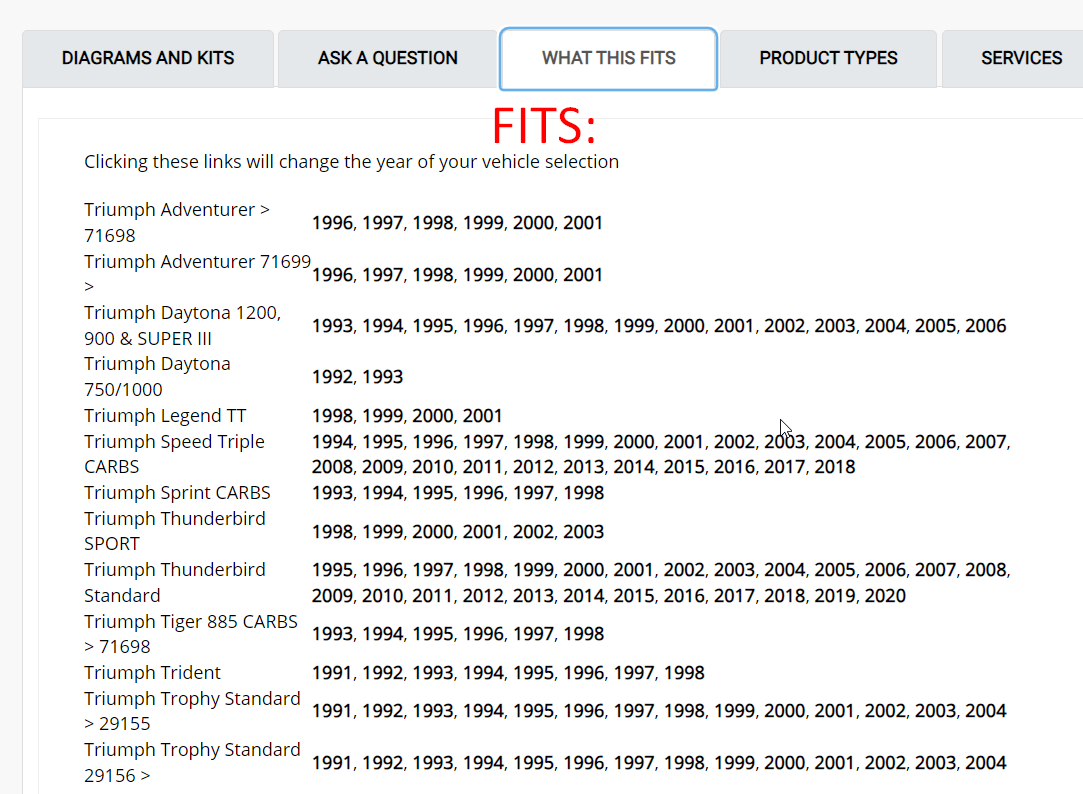Click year 2018 for Speed Triple CARBS

[835, 467]
